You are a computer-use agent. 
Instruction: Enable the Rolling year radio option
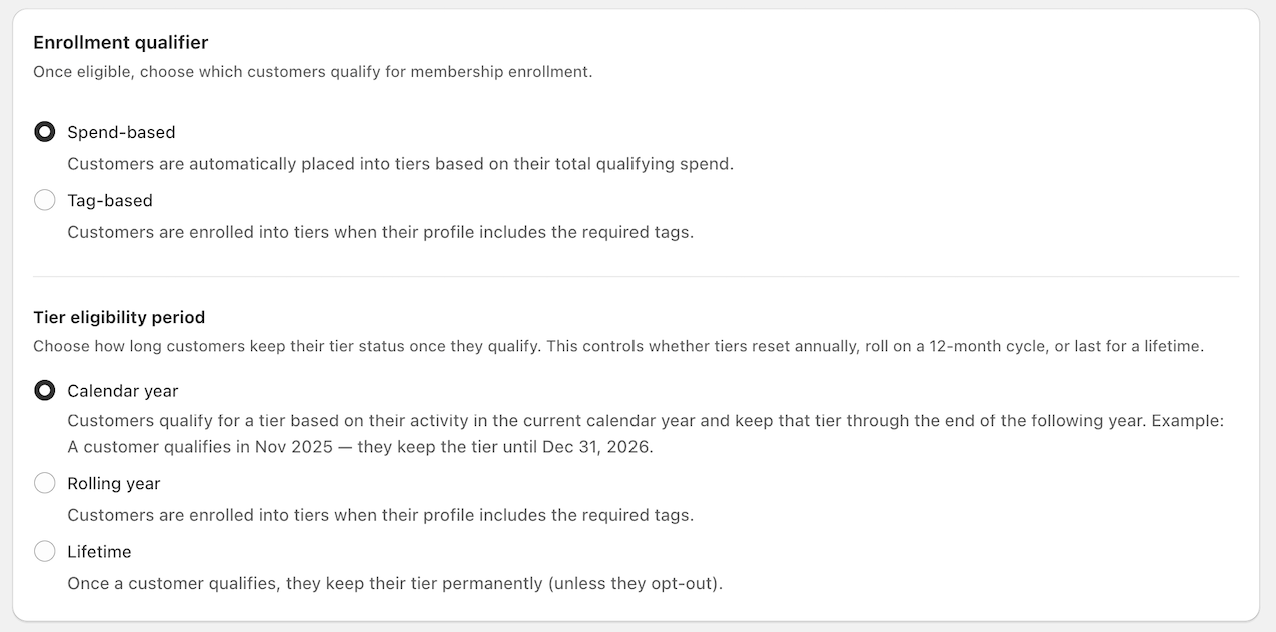(45, 484)
